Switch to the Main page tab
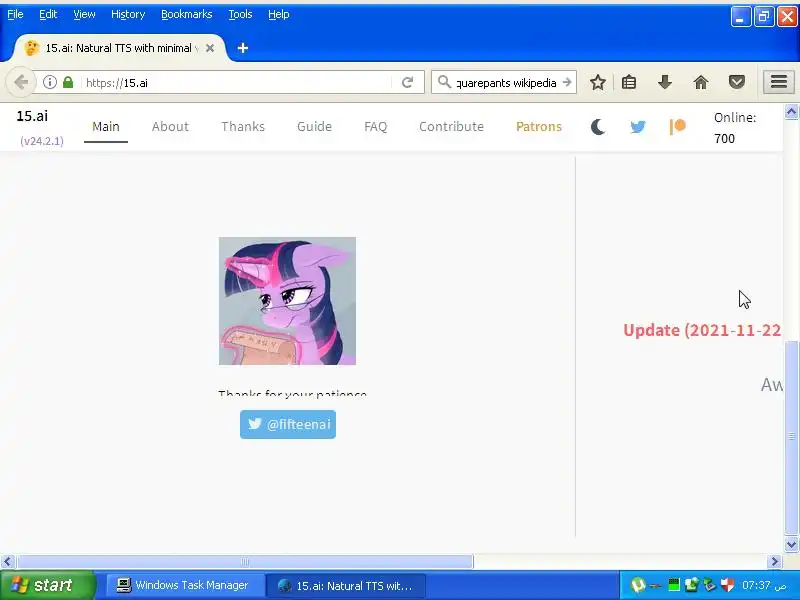The image size is (800, 600). click(x=106, y=127)
